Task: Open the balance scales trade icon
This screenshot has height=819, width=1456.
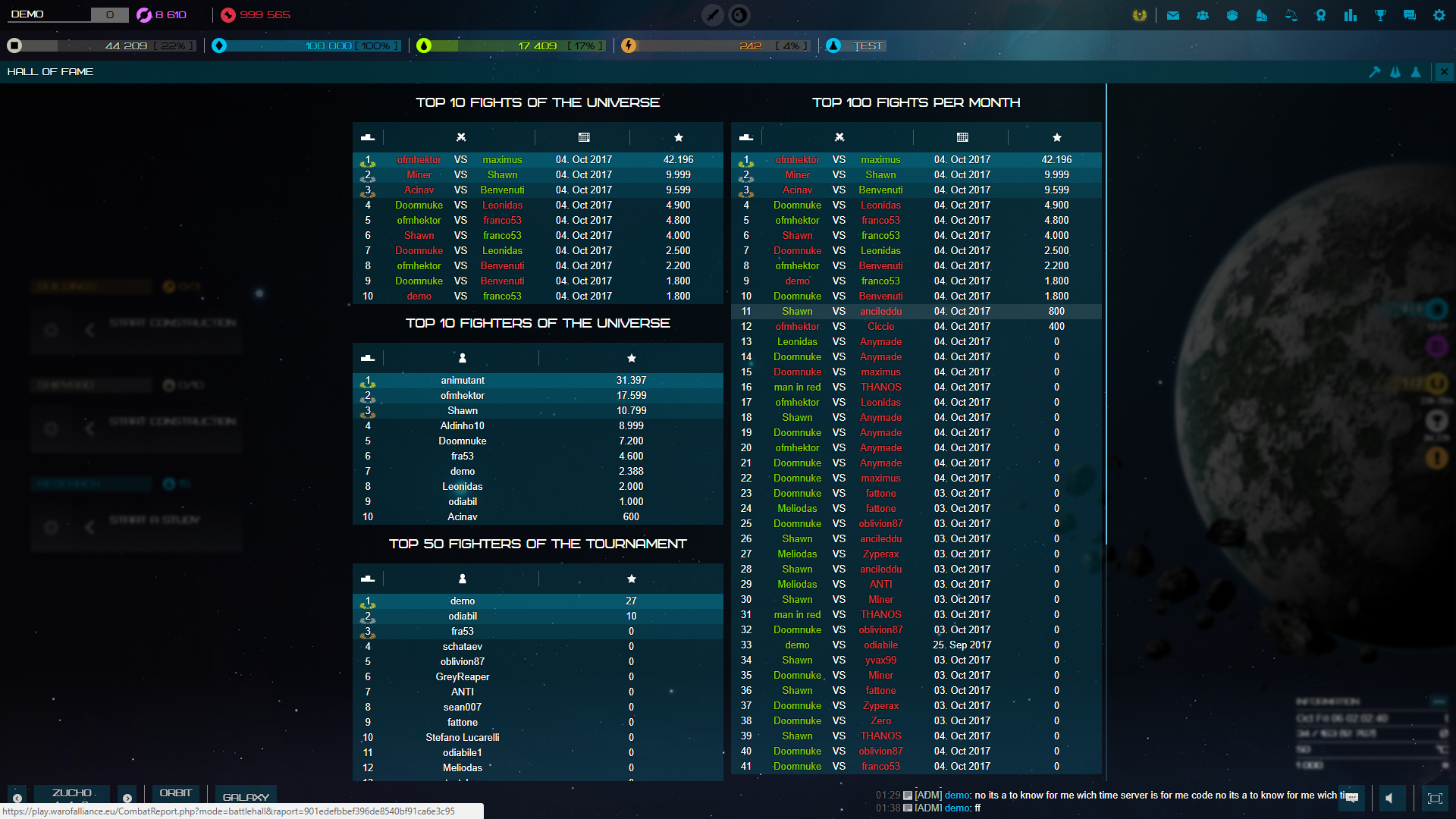Action: [1291, 15]
